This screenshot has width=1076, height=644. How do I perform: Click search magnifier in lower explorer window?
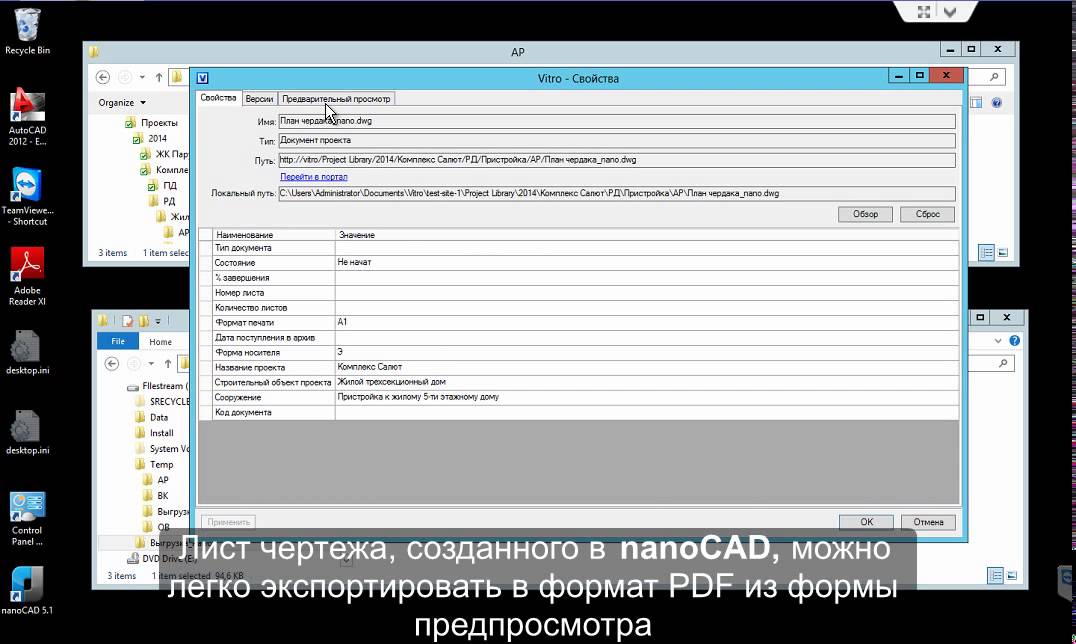pos(1003,363)
